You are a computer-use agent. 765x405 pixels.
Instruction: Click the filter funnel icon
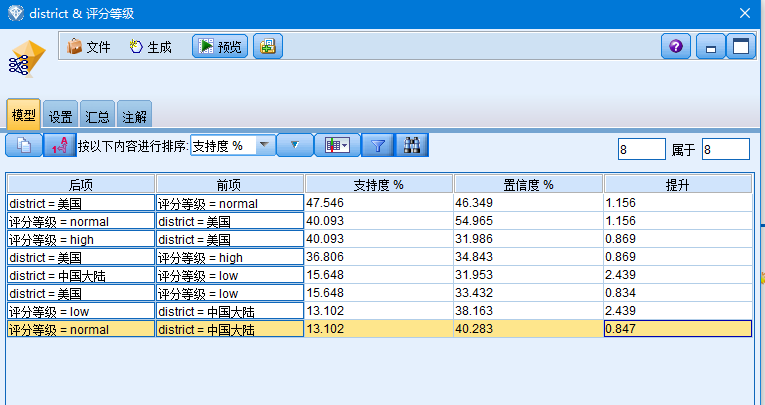pyautogui.click(x=378, y=146)
